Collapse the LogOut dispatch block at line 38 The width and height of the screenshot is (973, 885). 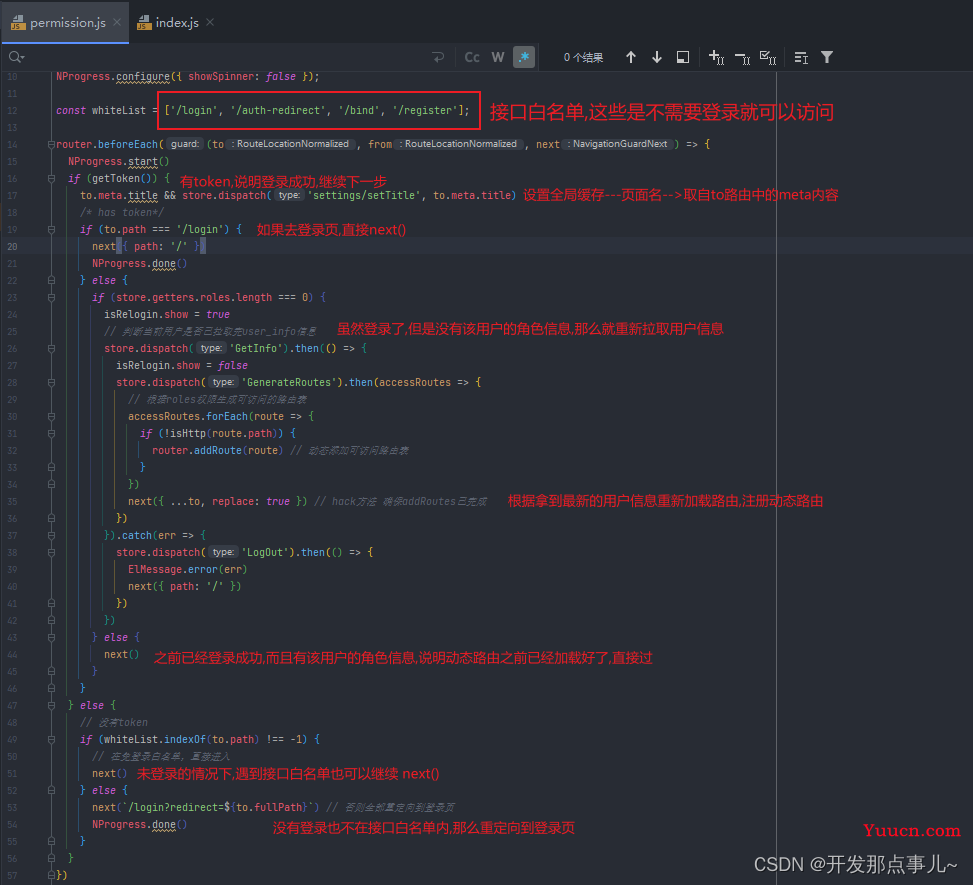click(x=52, y=552)
